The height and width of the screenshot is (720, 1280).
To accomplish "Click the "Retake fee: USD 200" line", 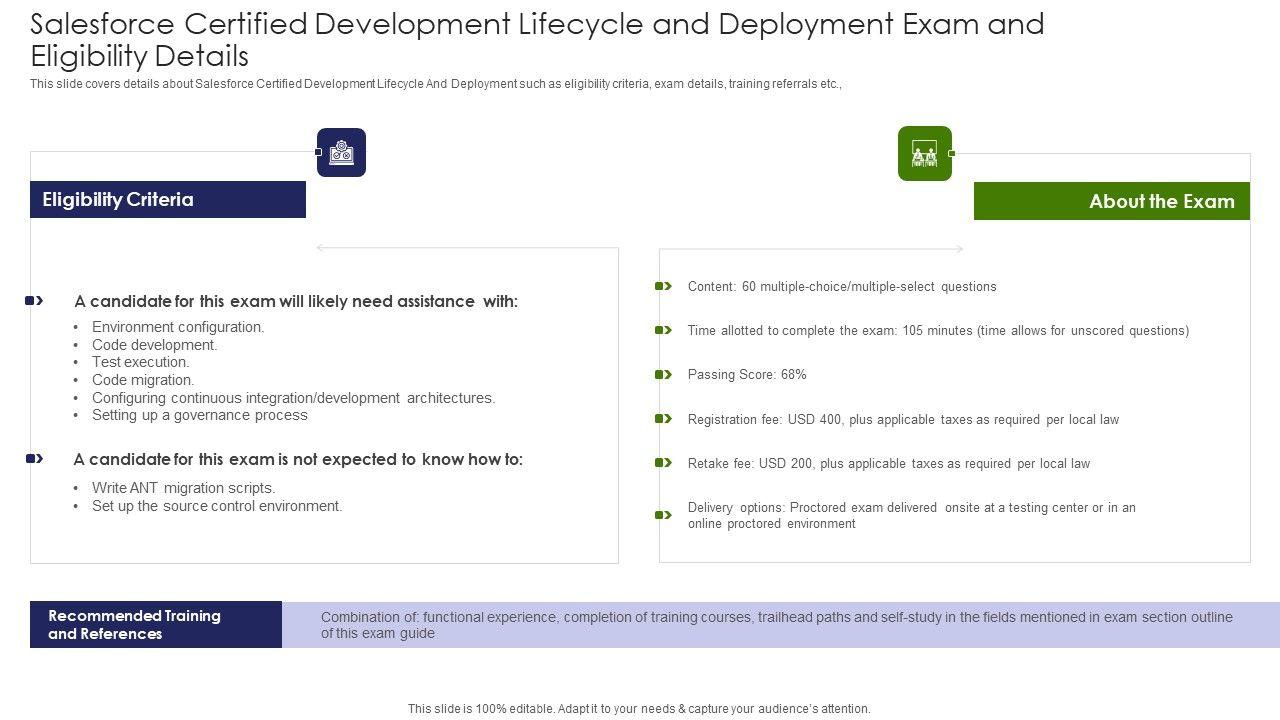I will [889, 464].
